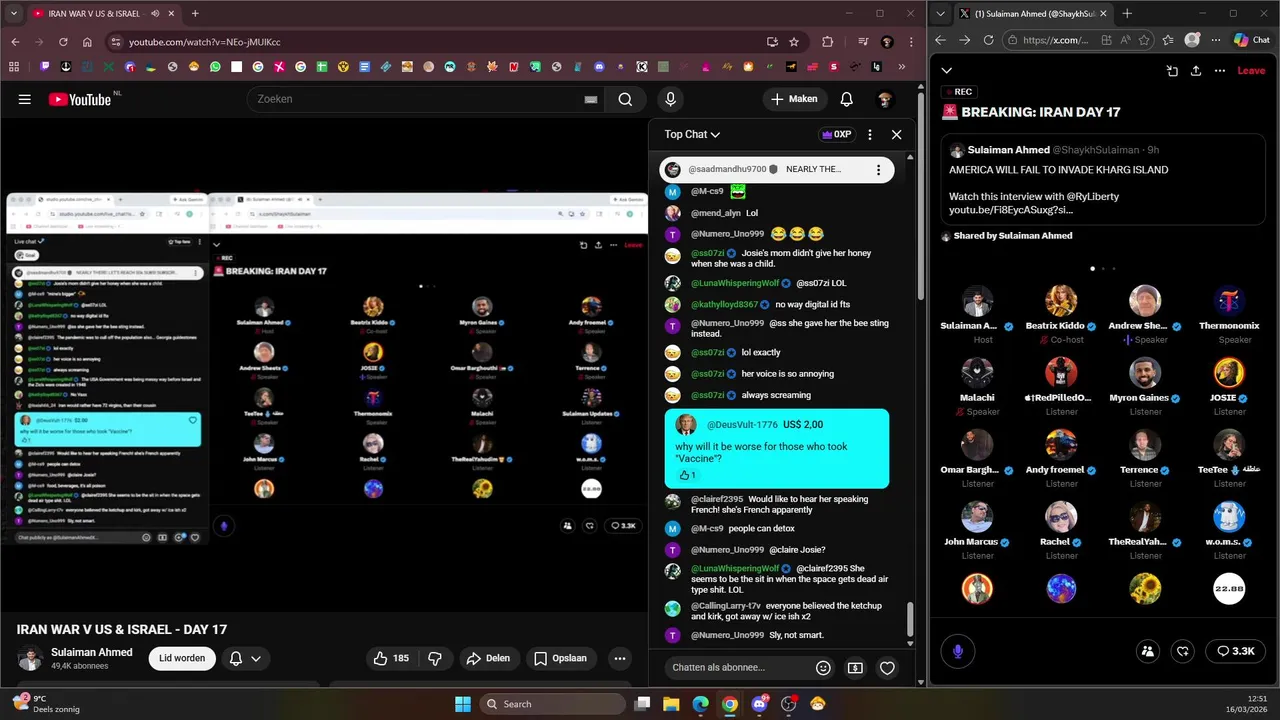Dislike the video with the thumbs-down button
This screenshot has height=720, width=1280.
[x=435, y=658]
